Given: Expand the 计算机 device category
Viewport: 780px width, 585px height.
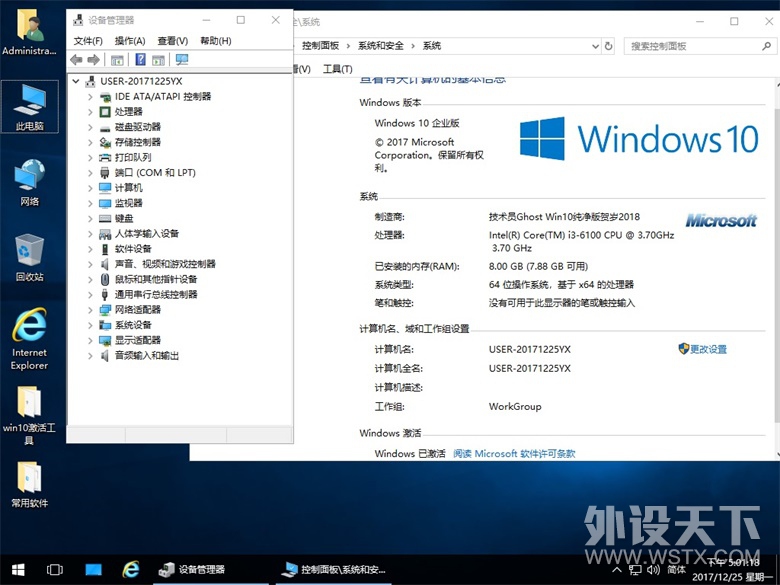Looking at the screenshot, I should [x=90, y=188].
